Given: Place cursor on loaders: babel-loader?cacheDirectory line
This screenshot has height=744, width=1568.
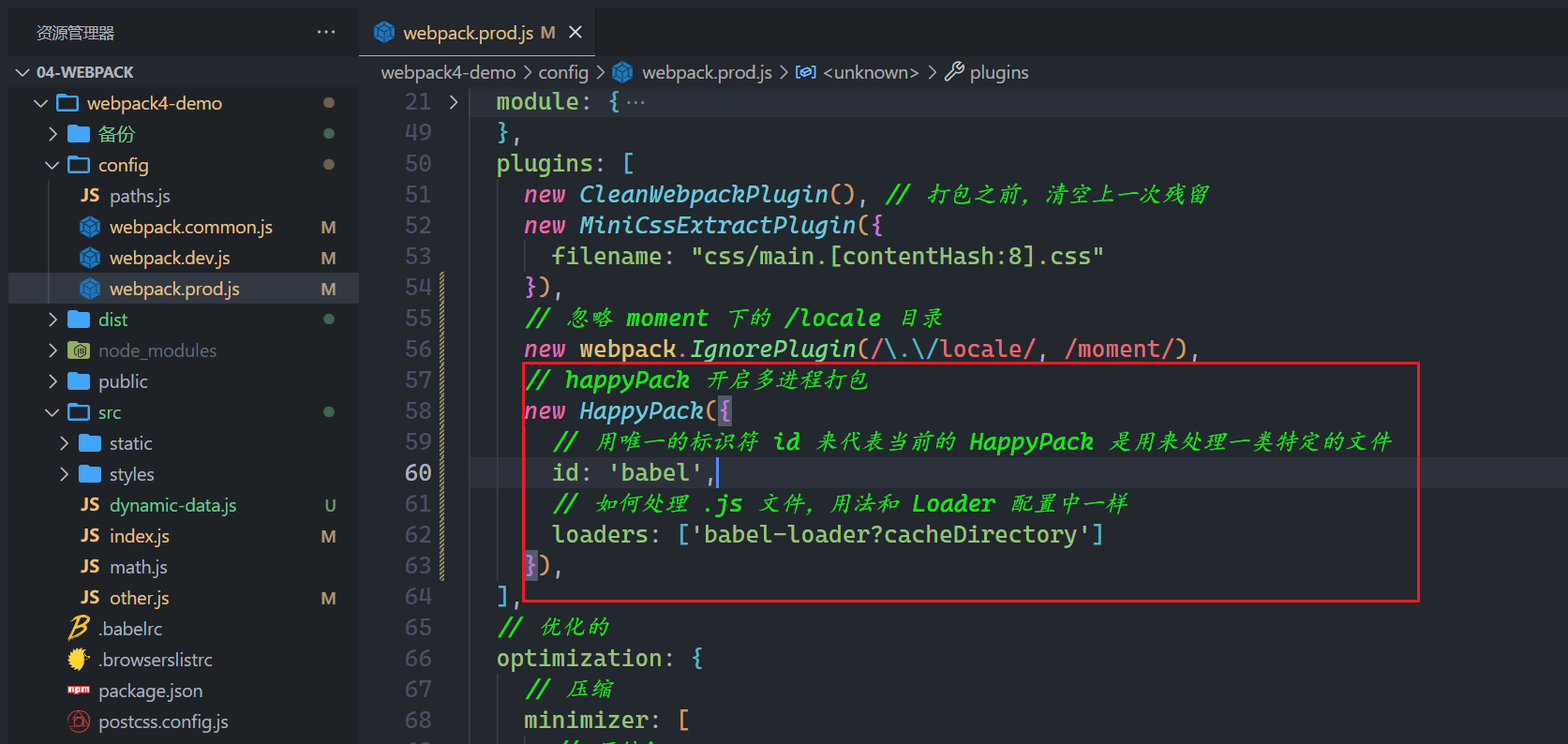Looking at the screenshot, I should (x=829, y=535).
